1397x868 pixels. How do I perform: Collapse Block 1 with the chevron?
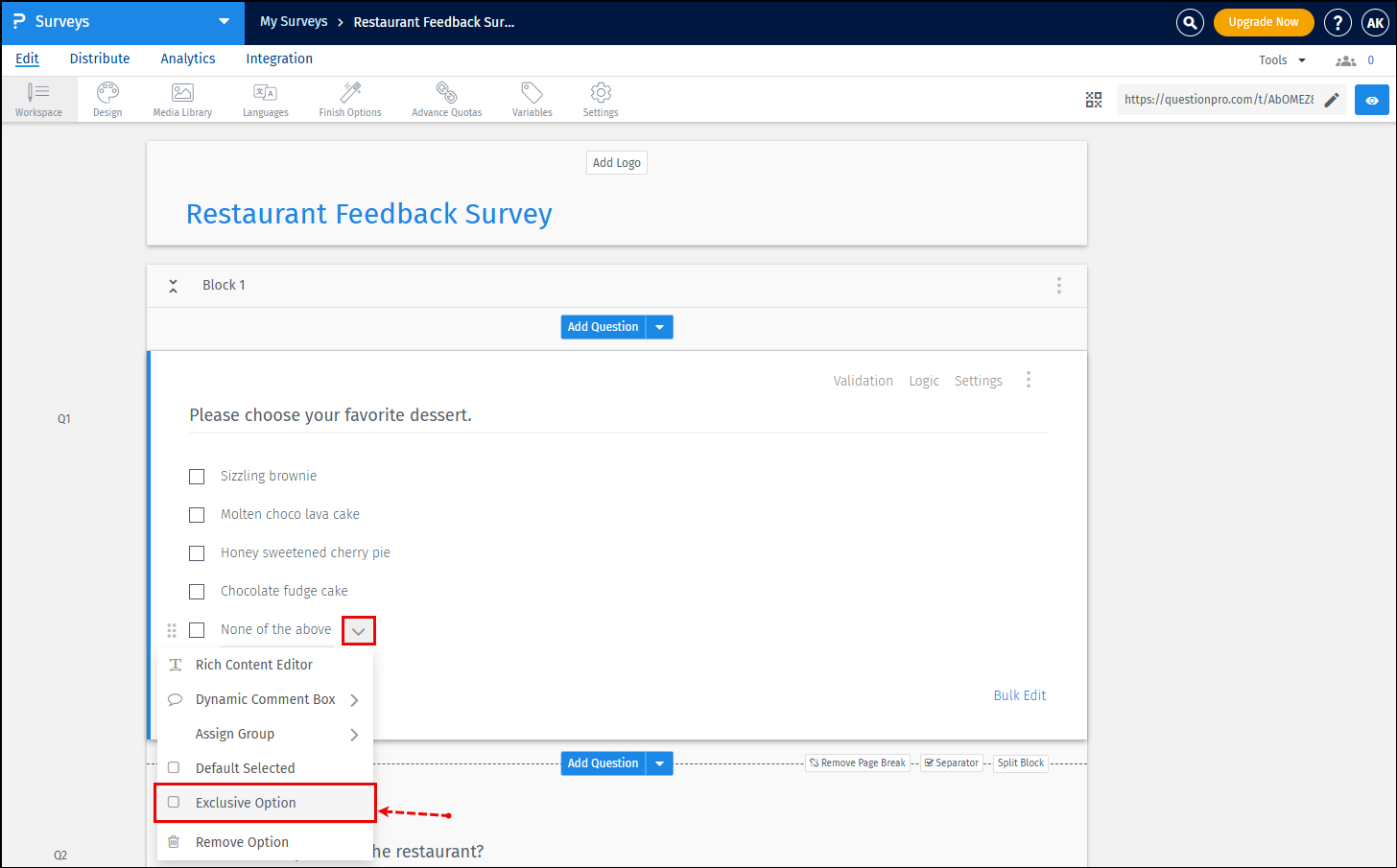(173, 285)
